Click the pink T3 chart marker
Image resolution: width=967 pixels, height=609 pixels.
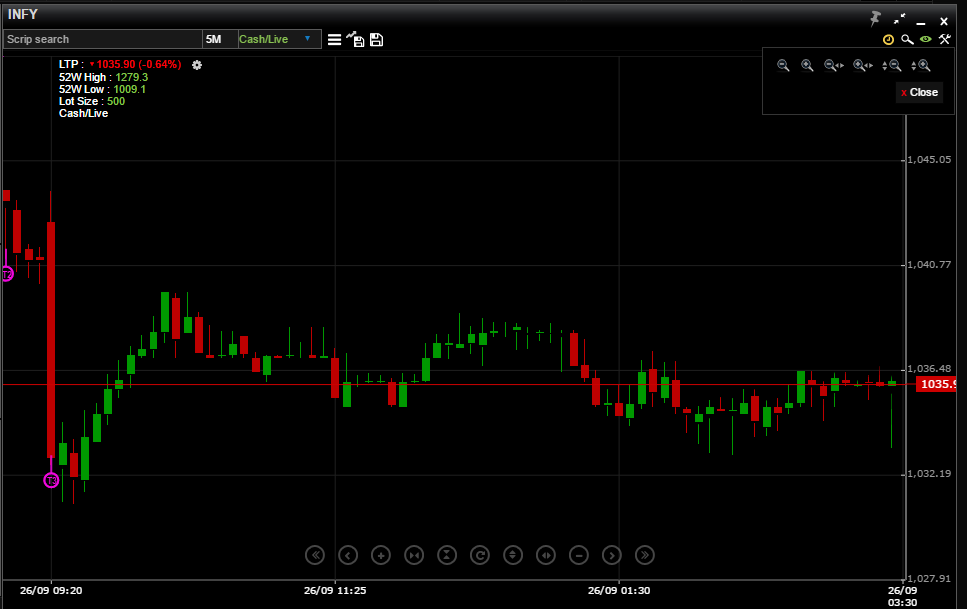point(51,480)
